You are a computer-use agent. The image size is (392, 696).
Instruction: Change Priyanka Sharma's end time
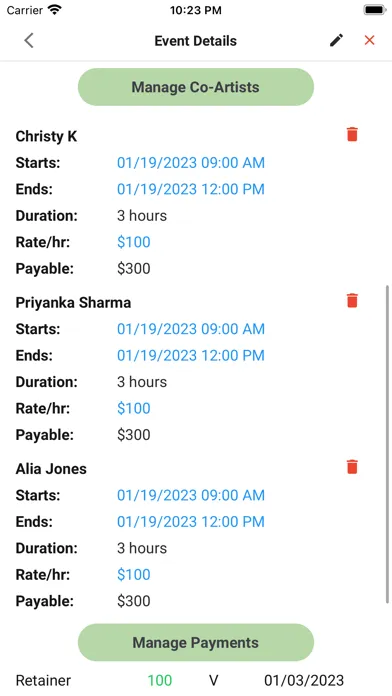click(x=191, y=356)
